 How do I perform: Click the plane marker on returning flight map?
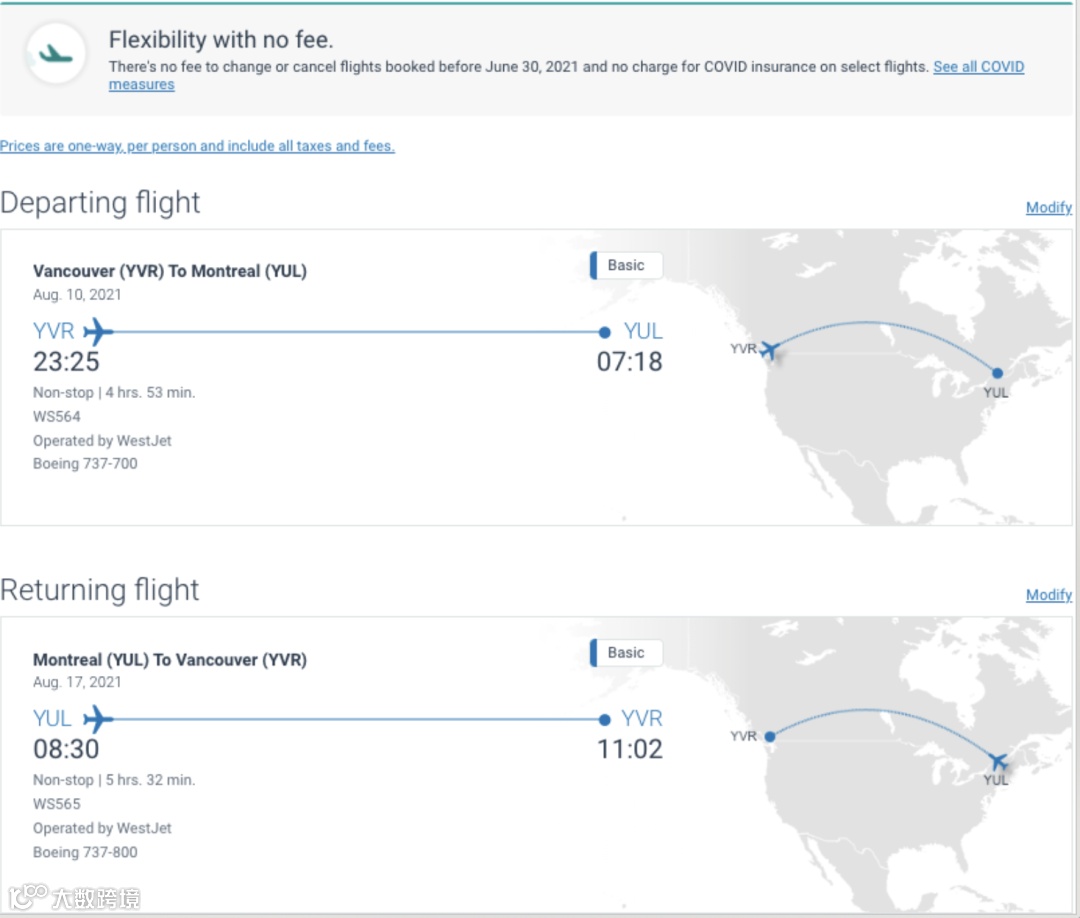coord(997,762)
